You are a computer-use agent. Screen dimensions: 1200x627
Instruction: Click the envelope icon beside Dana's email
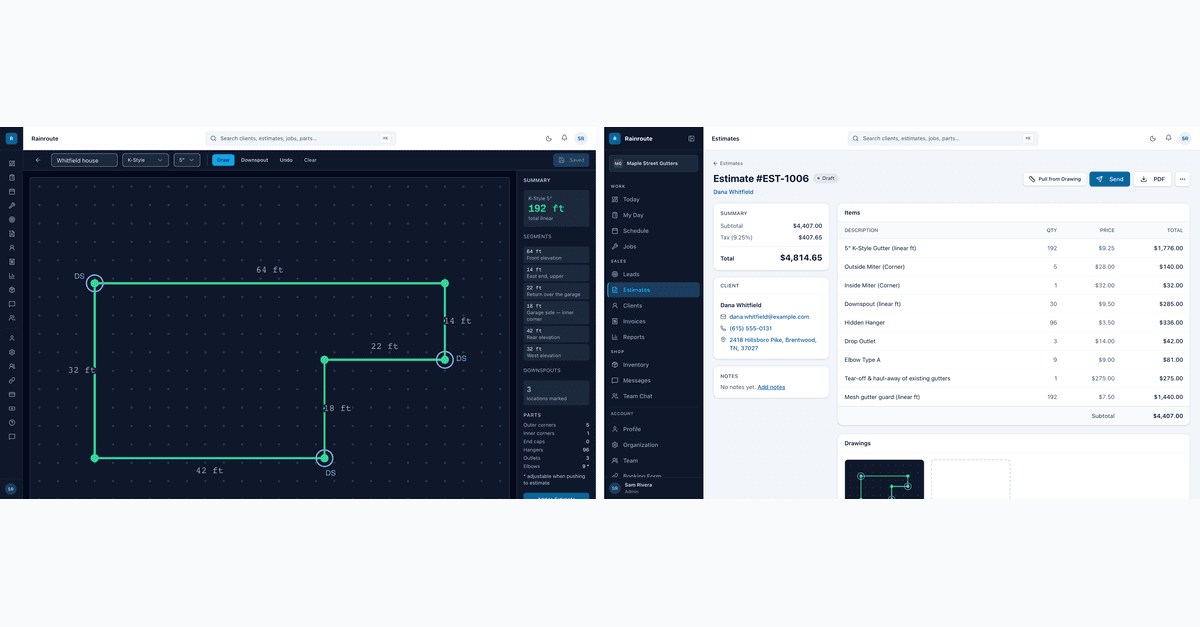[x=723, y=317]
